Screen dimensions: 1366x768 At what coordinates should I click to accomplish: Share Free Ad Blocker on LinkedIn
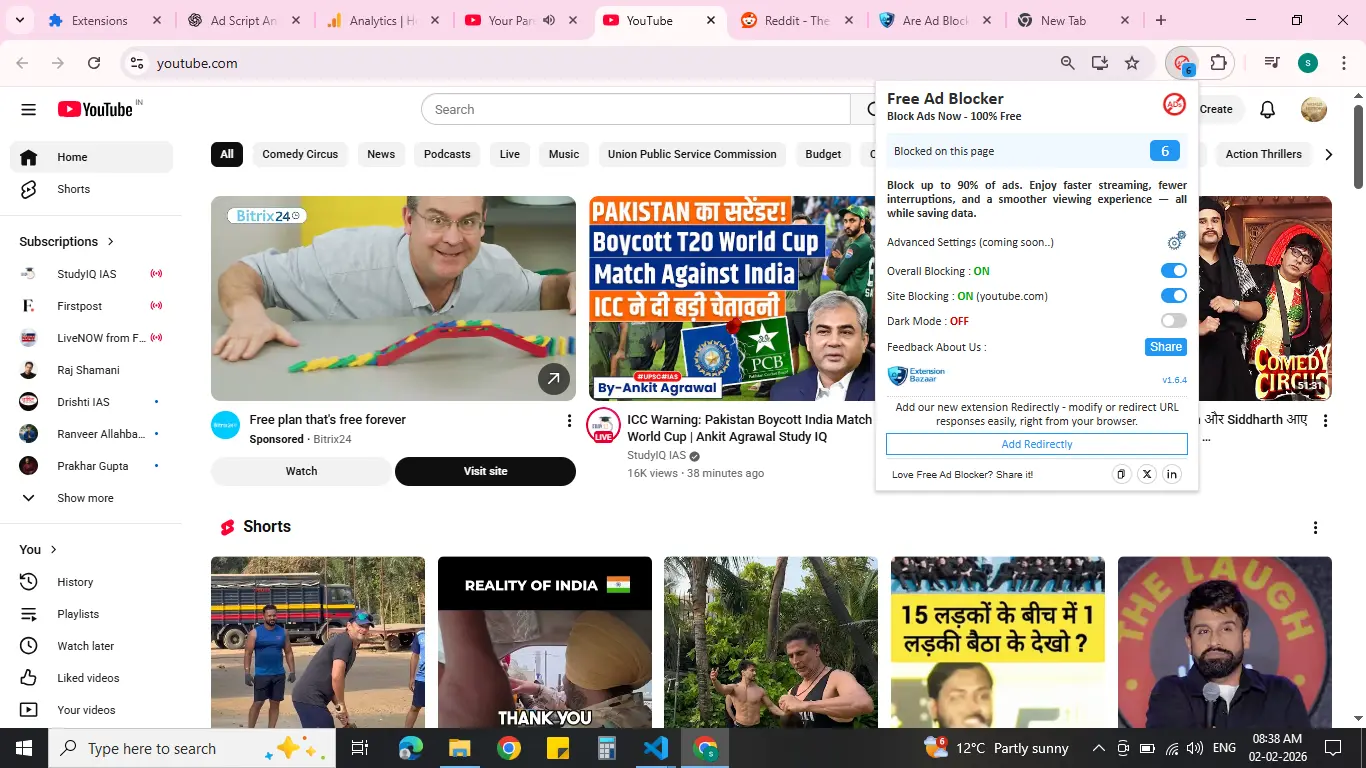1172,474
